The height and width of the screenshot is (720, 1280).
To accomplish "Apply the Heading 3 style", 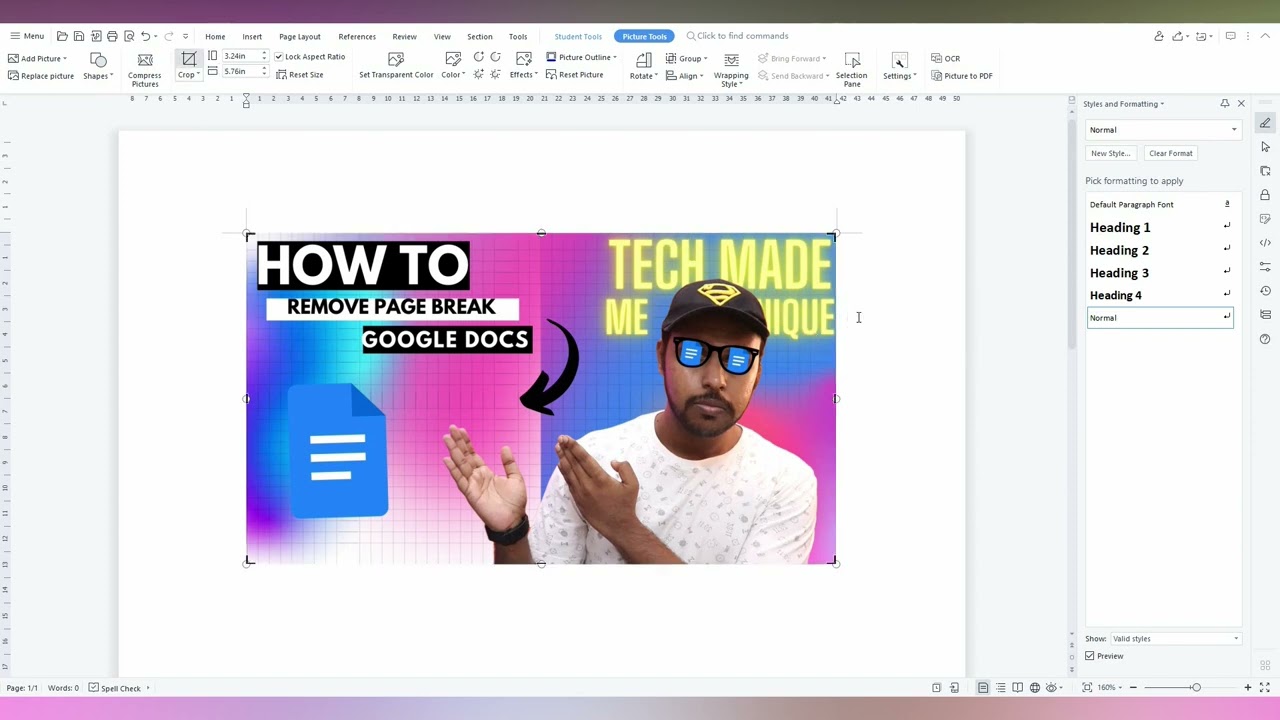I will [1160, 273].
